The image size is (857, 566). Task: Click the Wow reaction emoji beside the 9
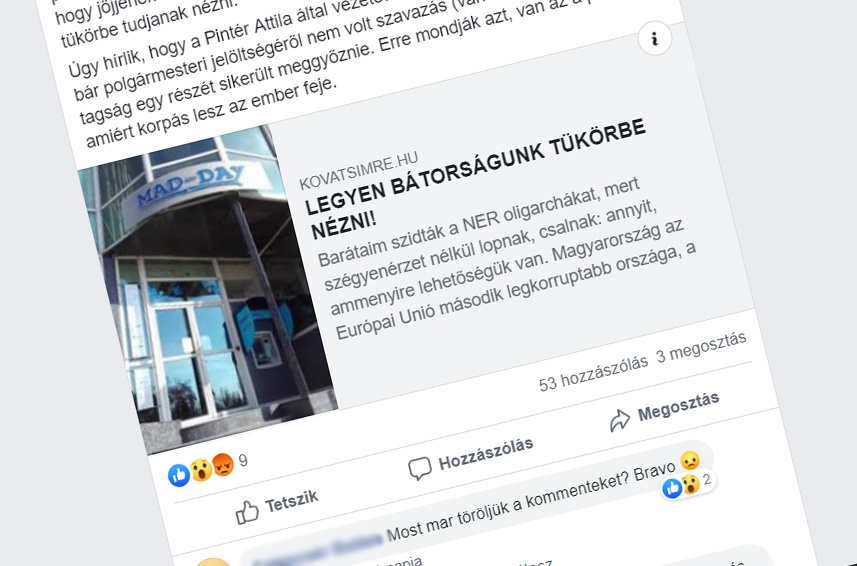point(201,470)
